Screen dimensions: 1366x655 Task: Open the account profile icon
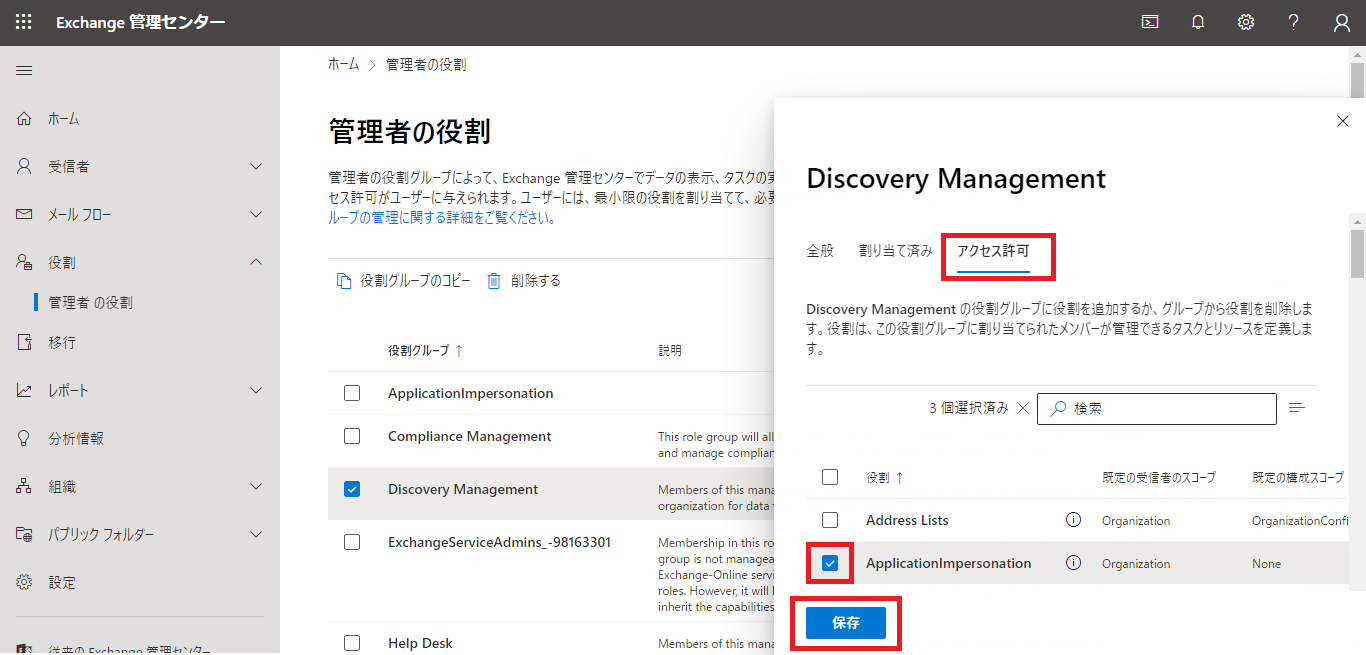pos(1342,22)
